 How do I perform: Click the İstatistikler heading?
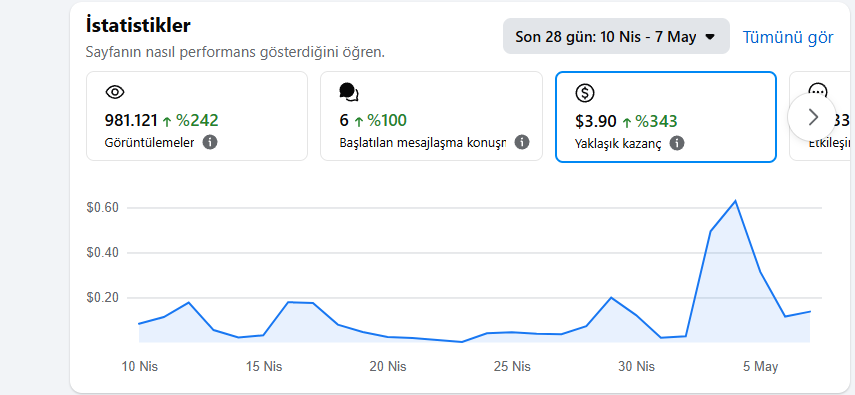pyautogui.click(x=138, y=25)
